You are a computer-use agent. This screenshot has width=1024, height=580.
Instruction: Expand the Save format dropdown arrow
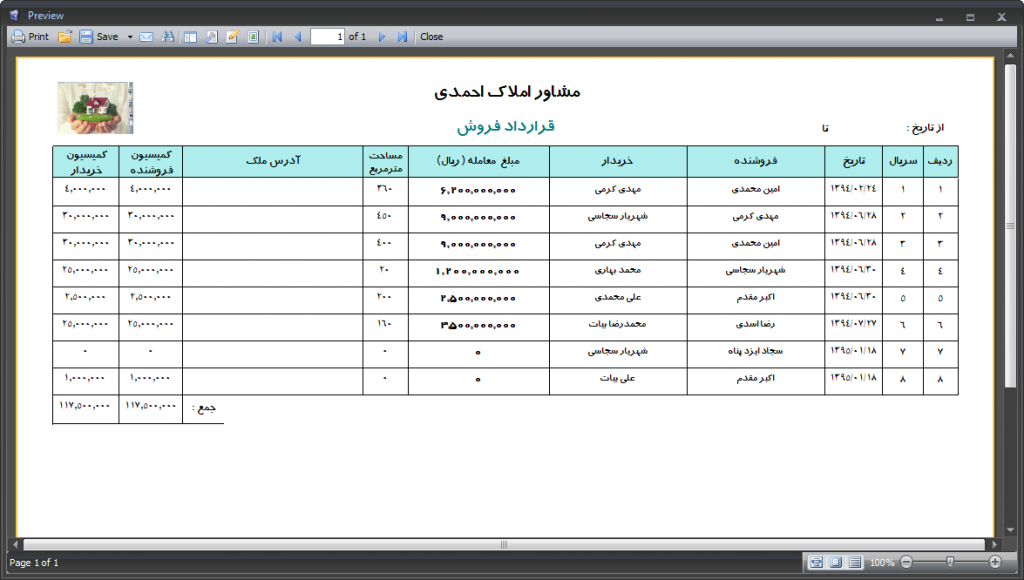click(130, 37)
